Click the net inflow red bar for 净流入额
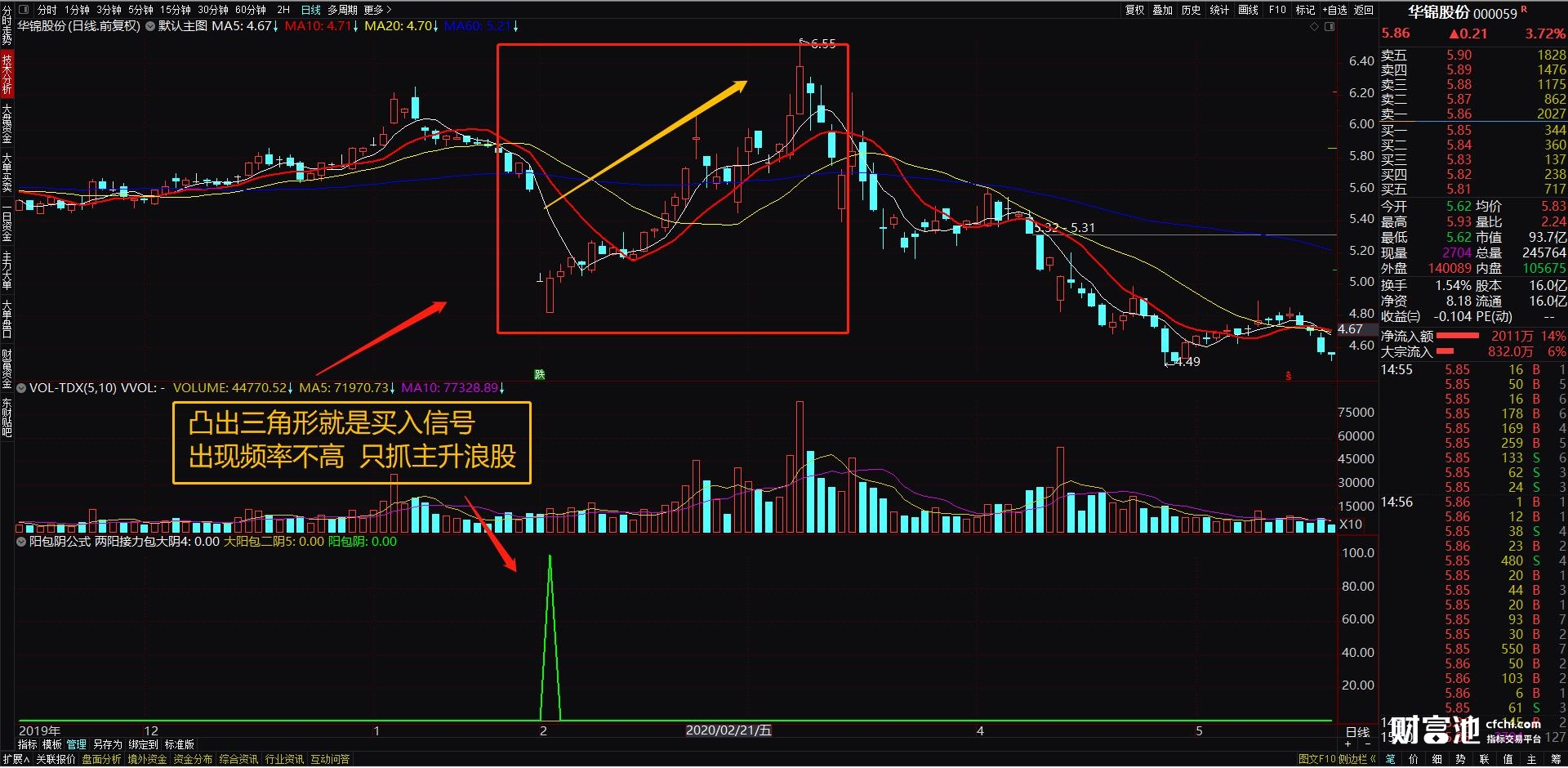Viewport: 1568px width, 768px height. point(1458,336)
